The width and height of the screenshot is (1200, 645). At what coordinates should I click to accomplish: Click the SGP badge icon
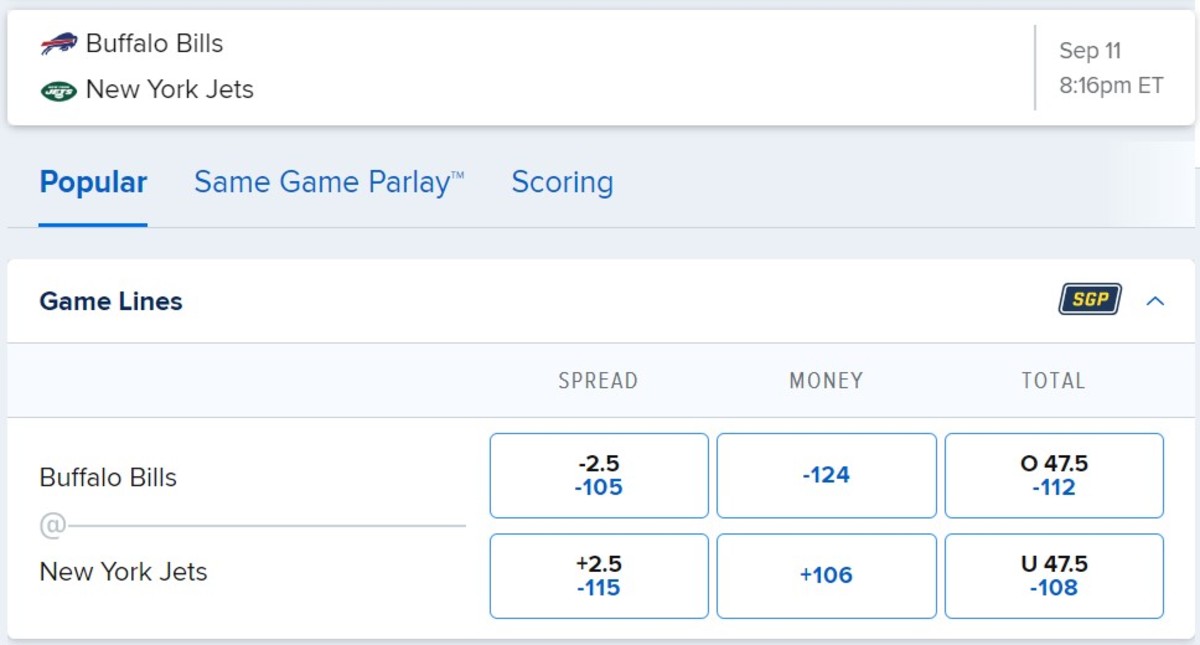[1090, 300]
